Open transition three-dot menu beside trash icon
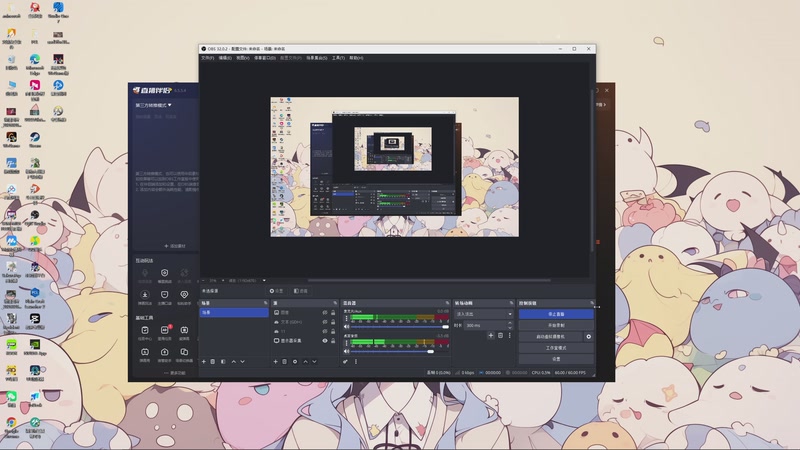The width and height of the screenshot is (800, 450). (509, 336)
